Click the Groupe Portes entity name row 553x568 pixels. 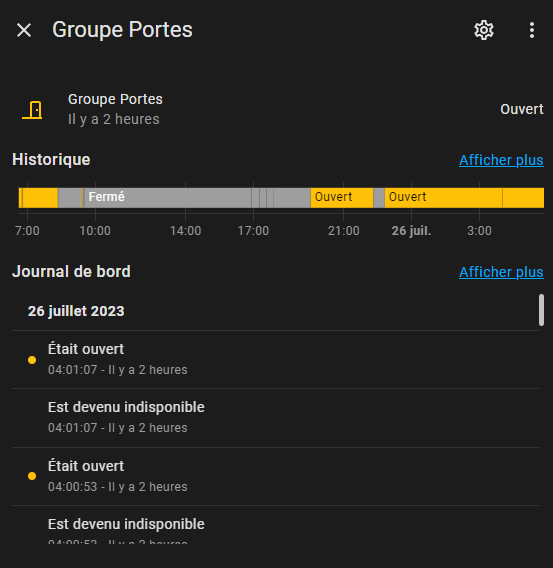pos(277,109)
